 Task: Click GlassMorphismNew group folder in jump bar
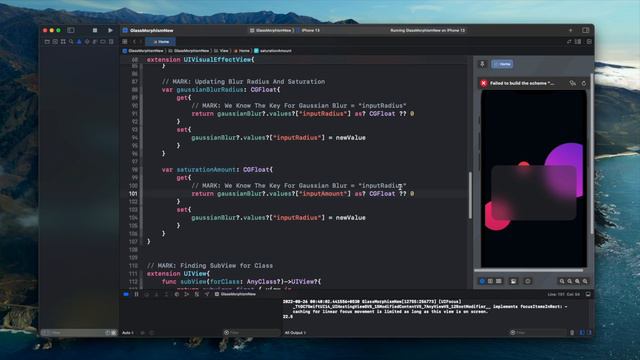(189, 51)
